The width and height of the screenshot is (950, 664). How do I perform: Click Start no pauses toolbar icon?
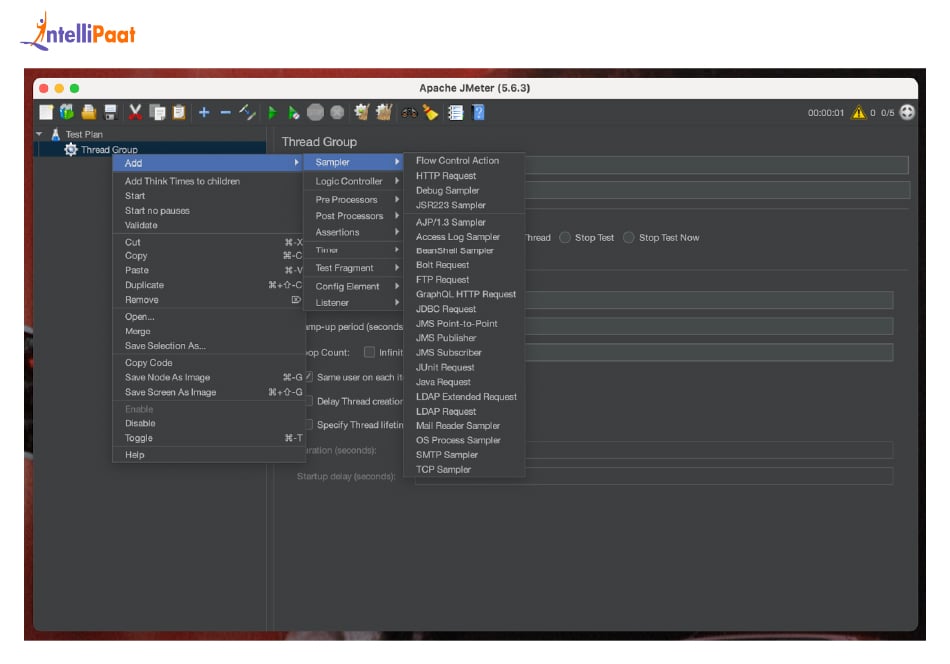293,112
